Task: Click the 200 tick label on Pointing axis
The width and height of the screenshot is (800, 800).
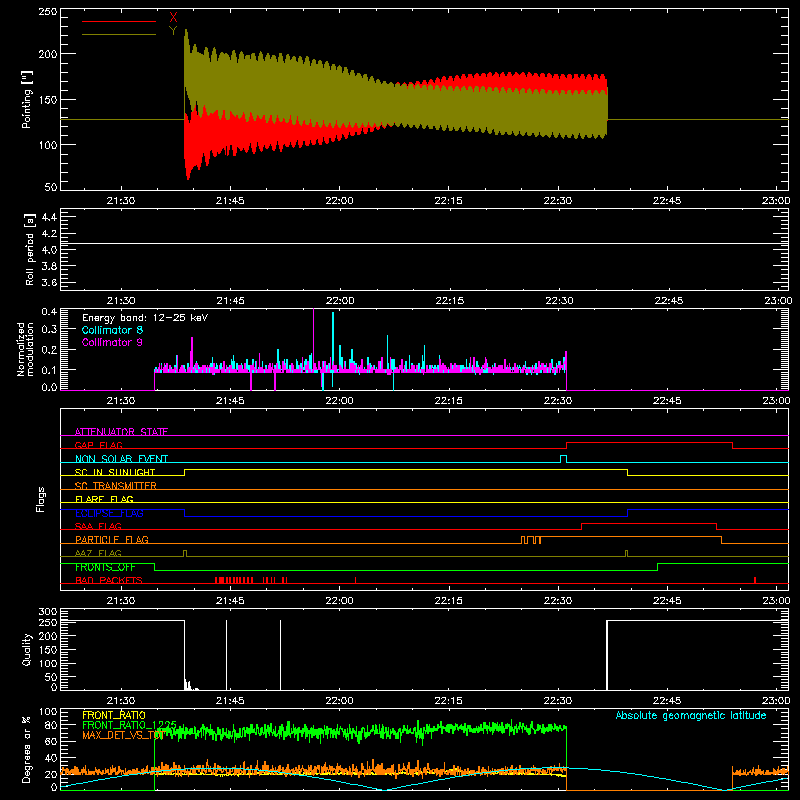Action: [48, 54]
